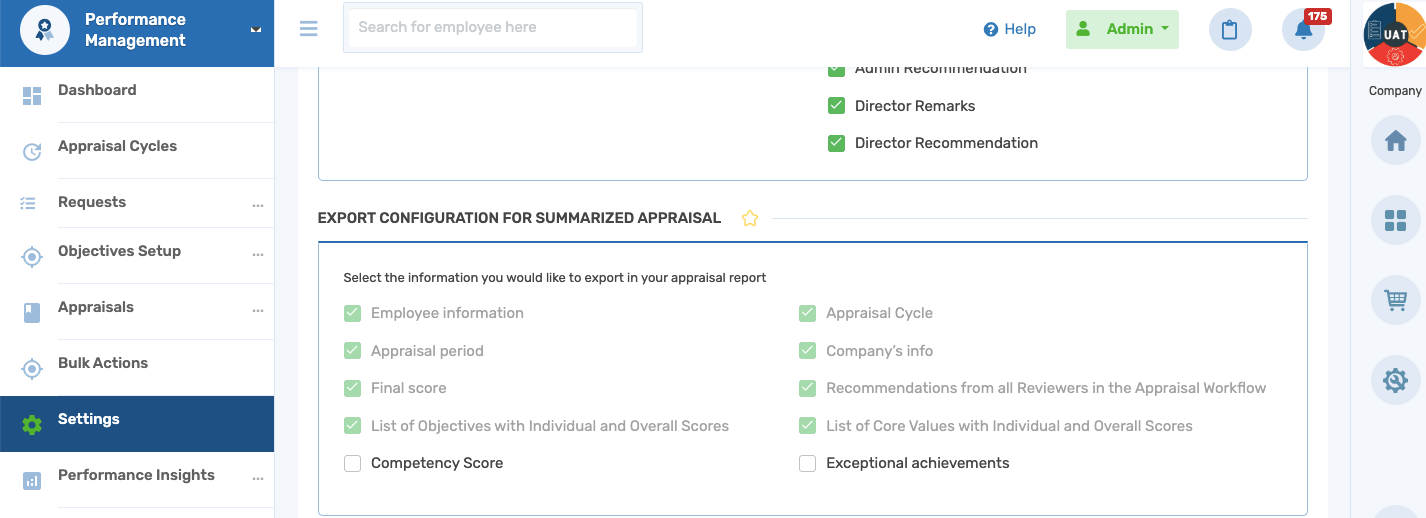Click the Help link
This screenshot has height=518, width=1426.
pyautogui.click(x=1010, y=29)
